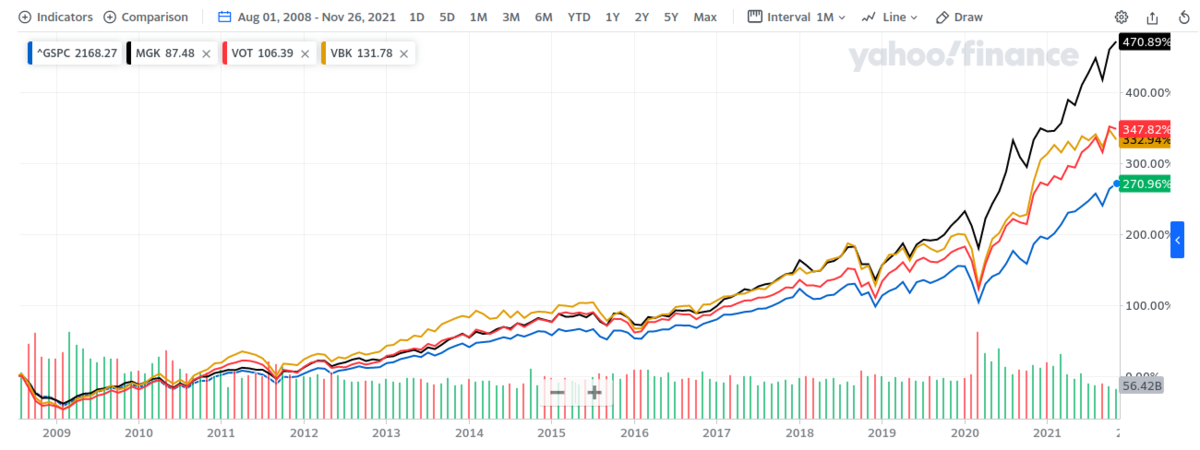Remove the VBK comparison with its X
Image resolution: width=1200 pixels, height=450 pixels.
pyautogui.click(x=405, y=53)
